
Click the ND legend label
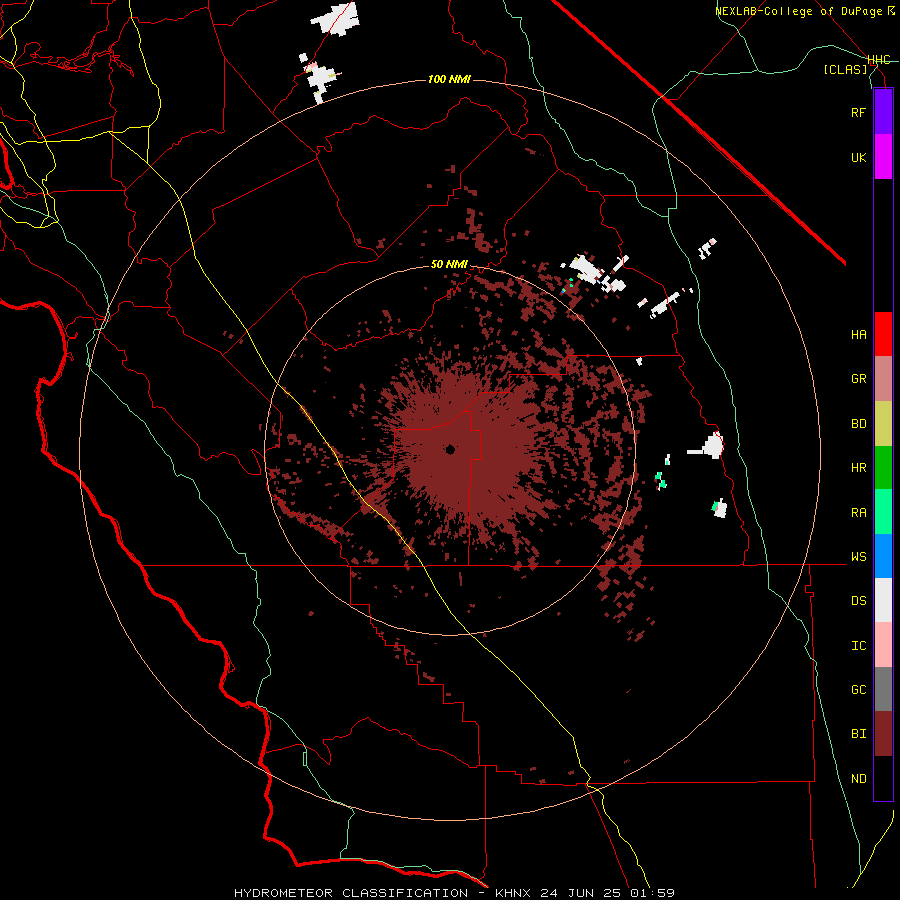pos(858,778)
